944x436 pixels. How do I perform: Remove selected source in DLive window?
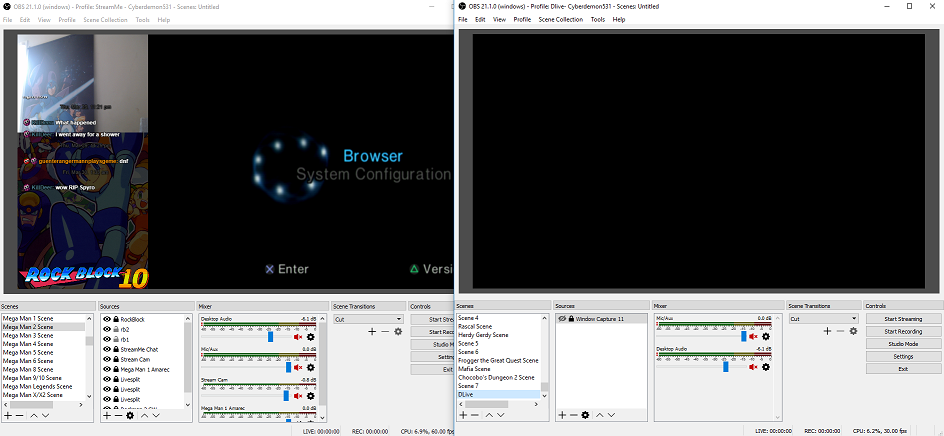573,415
